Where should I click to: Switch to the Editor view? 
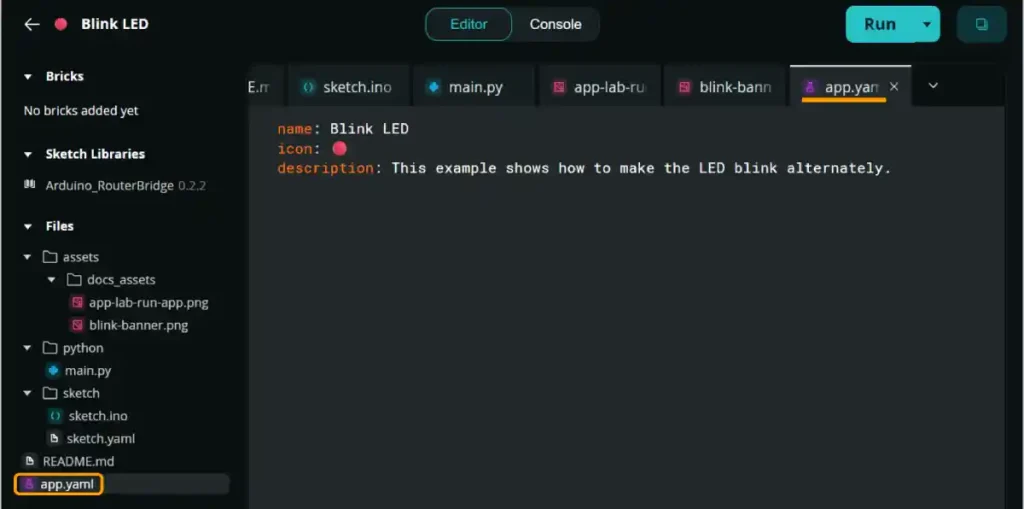pyautogui.click(x=469, y=24)
